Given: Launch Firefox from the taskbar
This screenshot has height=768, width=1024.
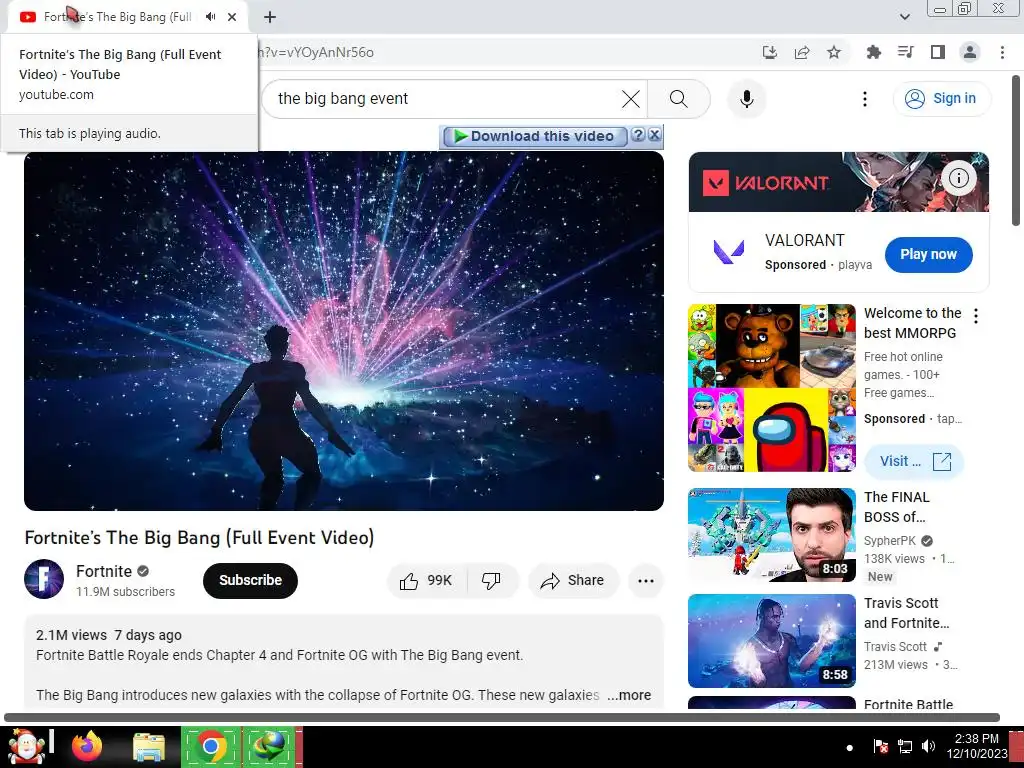Looking at the screenshot, I should pos(87,747).
